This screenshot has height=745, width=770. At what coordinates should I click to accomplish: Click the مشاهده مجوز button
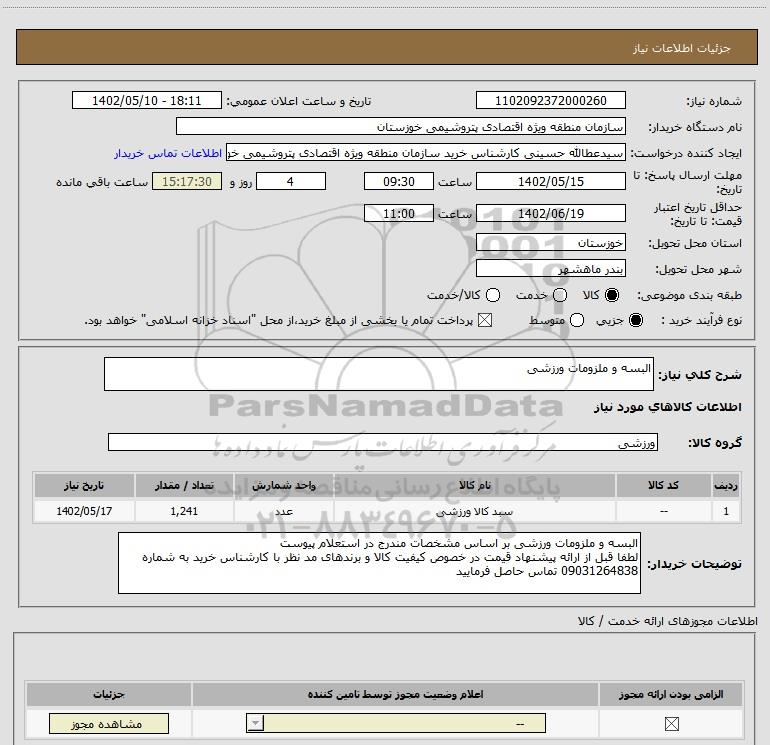coord(109,724)
